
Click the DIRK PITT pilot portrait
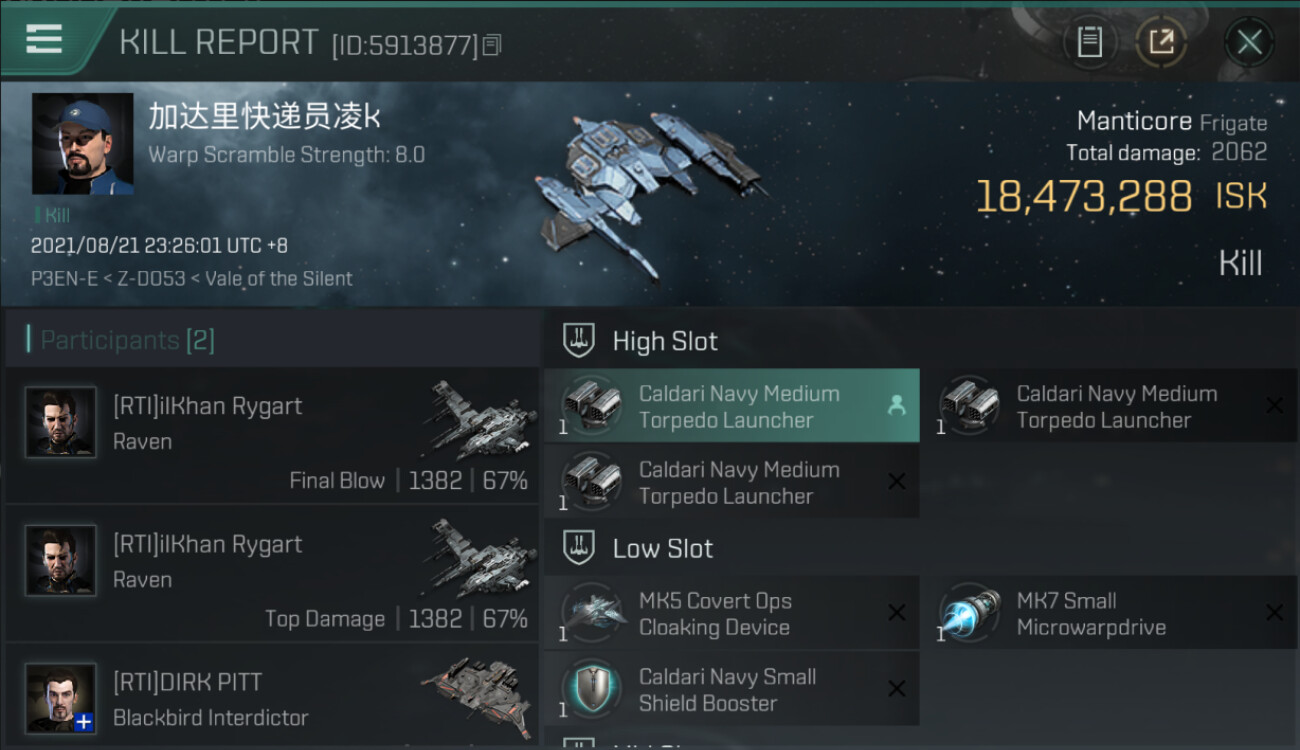[x=61, y=698]
